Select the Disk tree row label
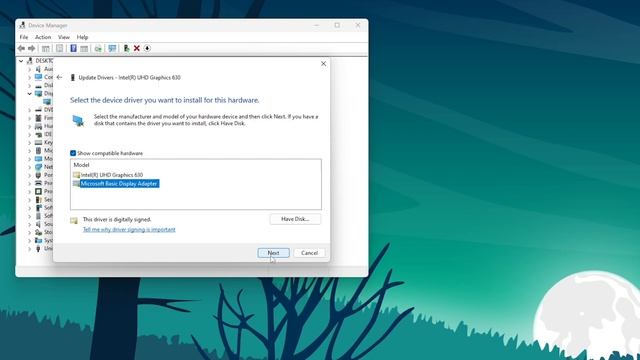640x360 pixels. [49, 85]
